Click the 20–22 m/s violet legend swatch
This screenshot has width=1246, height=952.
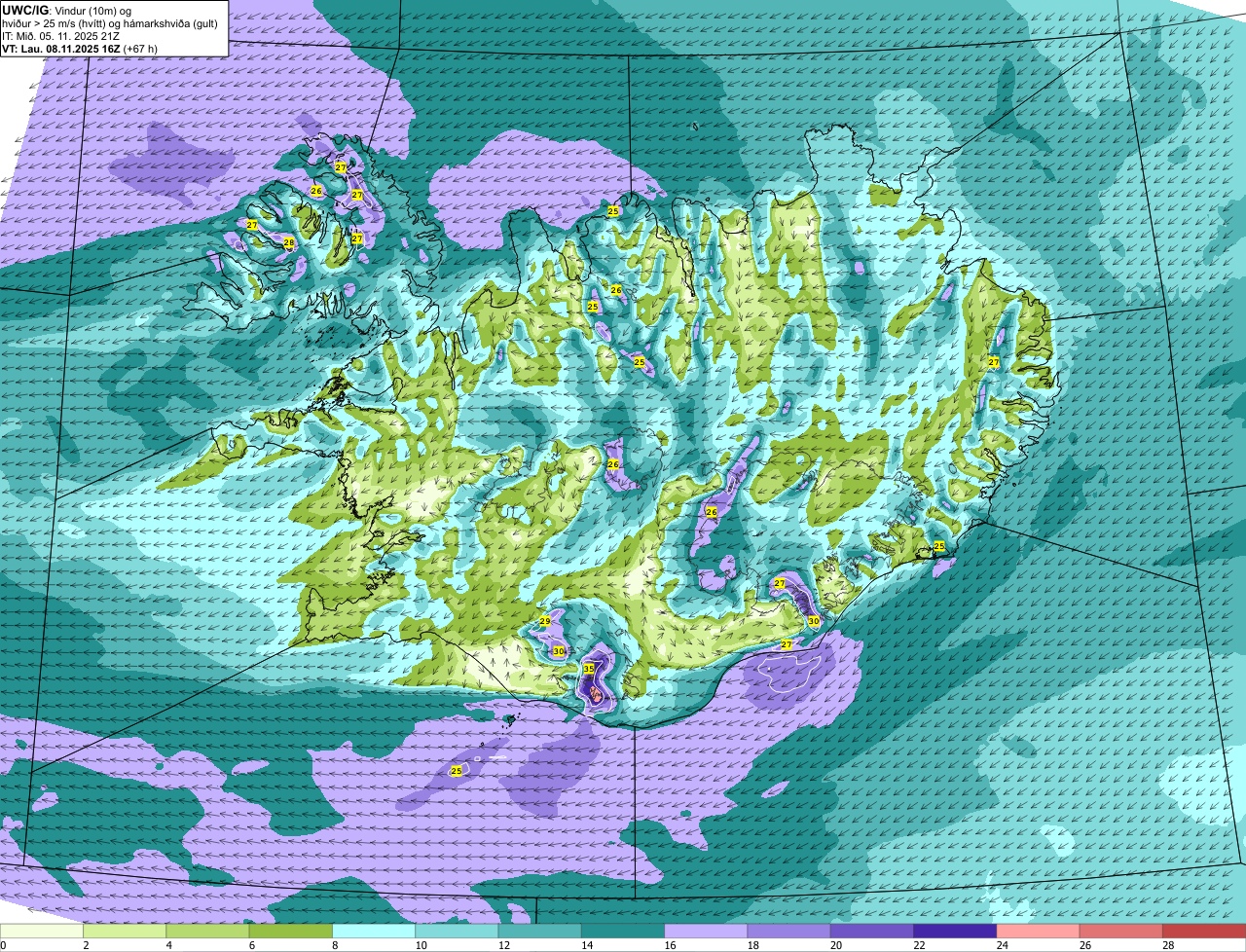point(872,932)
